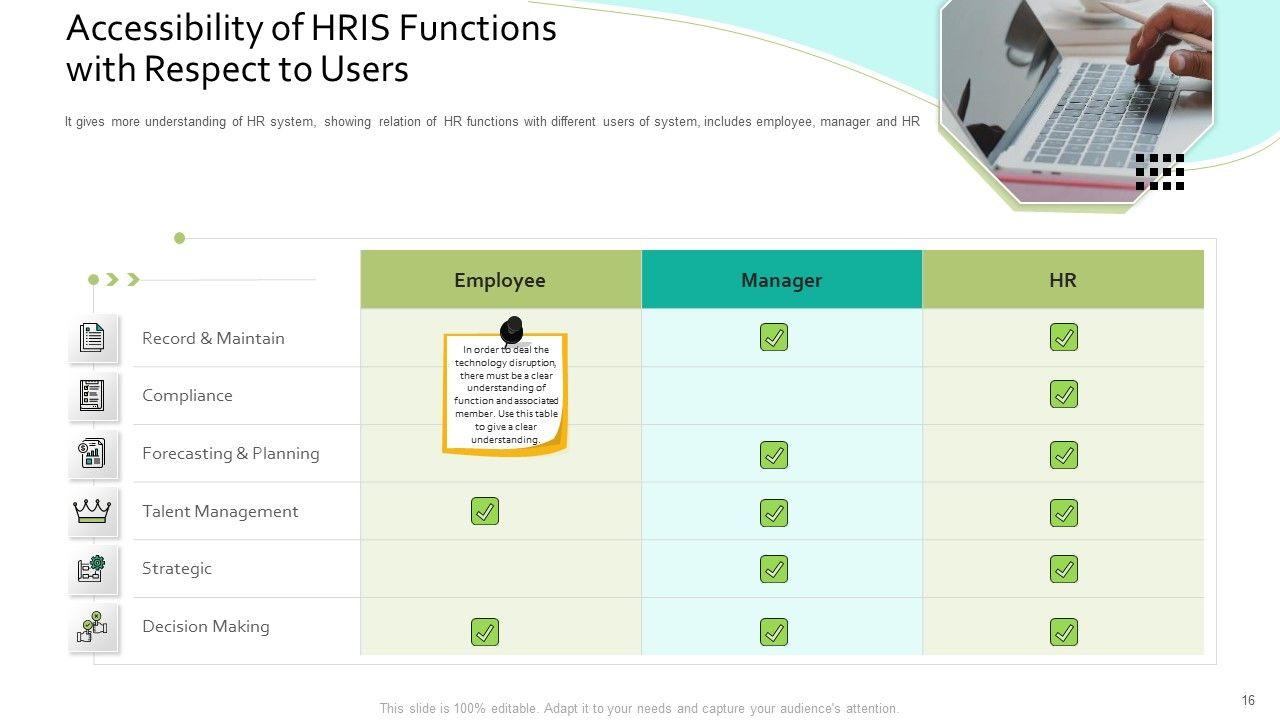The width and height of the screenshot is (1280, 720).
Task: Select the laptop photo in the corner
Action: [x=1077, y=100]
